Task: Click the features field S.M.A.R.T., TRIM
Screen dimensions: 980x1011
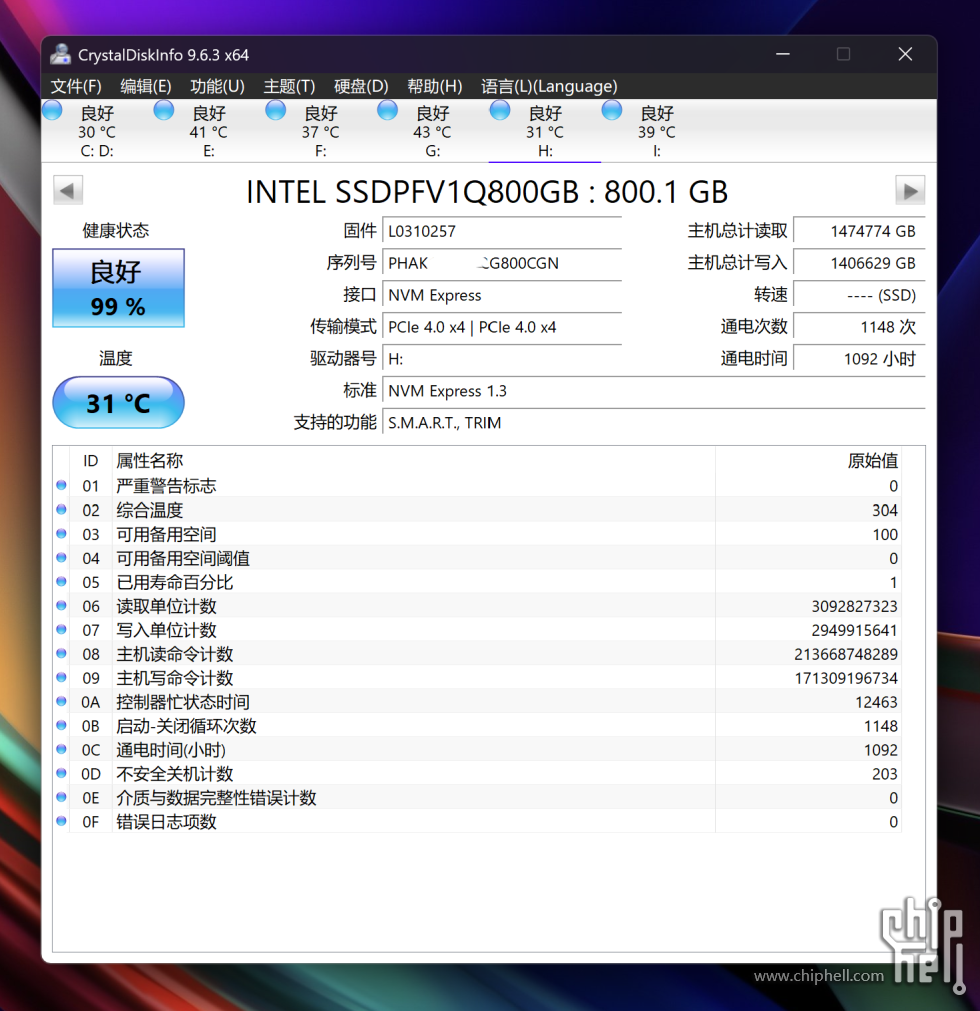Action: [x=654, y=423]
